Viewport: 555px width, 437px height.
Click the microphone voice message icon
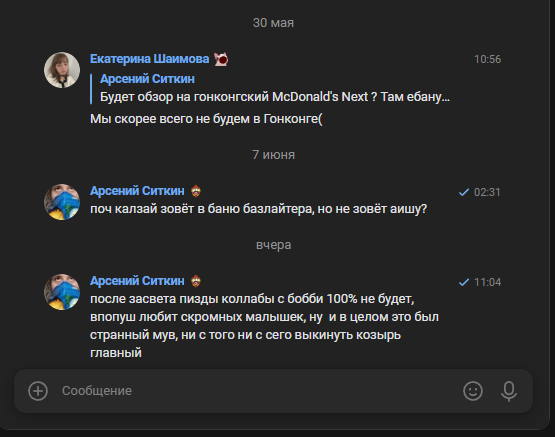tap(509, 391)
